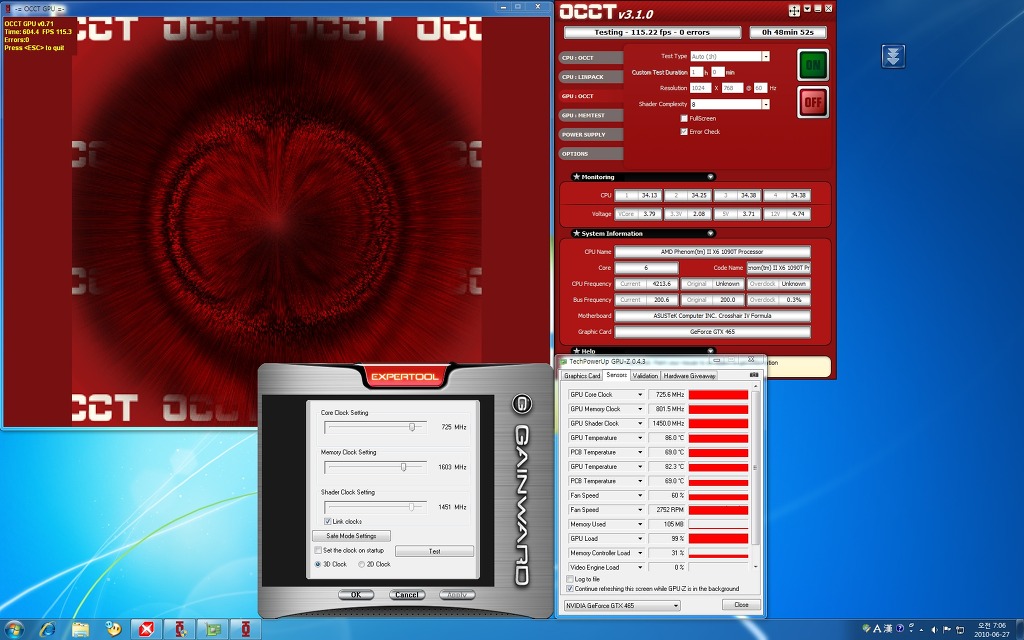Viewport: 1024px width, 640px height.
Task: Click the tray volume speaker icon
Action: coord(935,630)
